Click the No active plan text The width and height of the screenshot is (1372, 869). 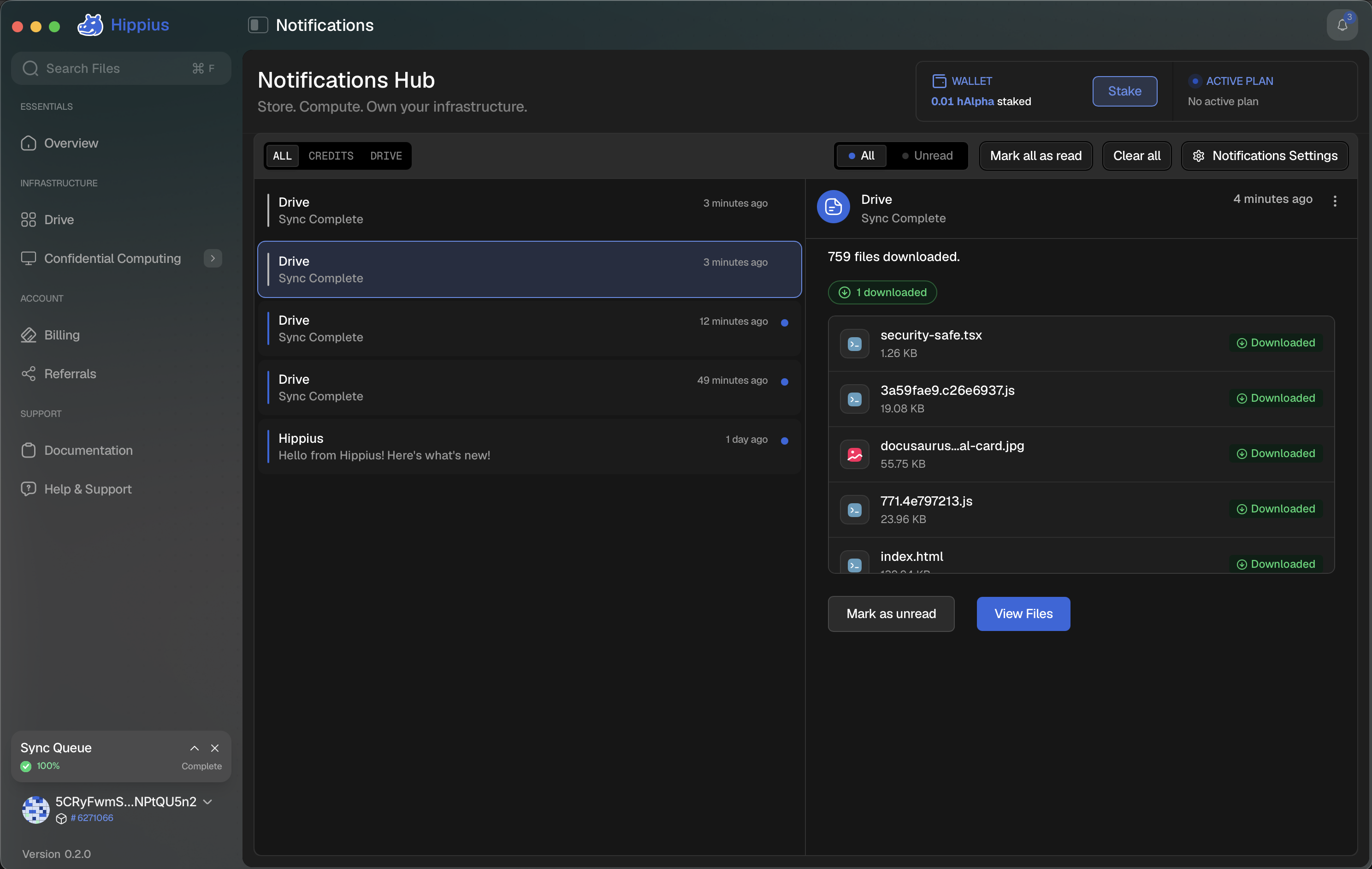point(1223,101)
